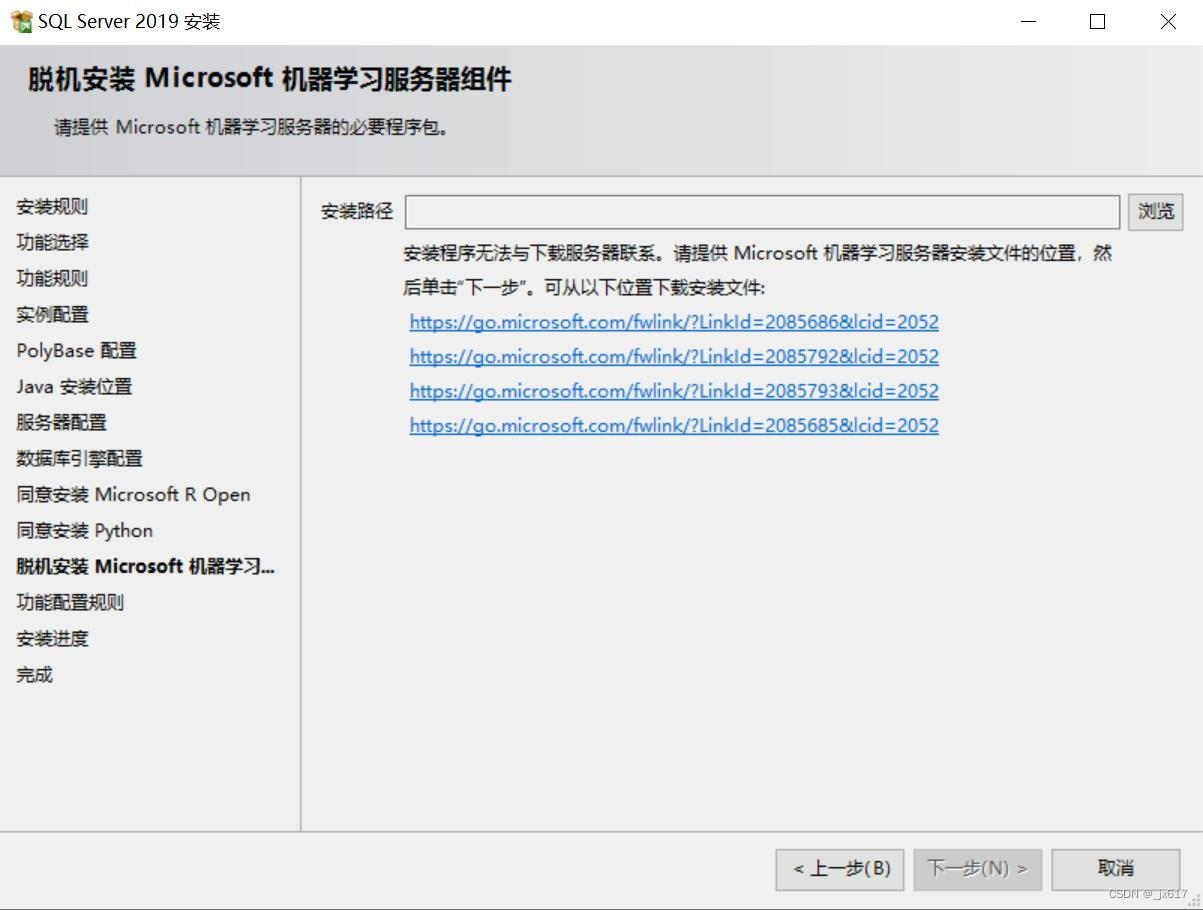Screen dimensions: 1203x910
Task: Click the SQL Server setup title bar icon
Action: (x=21, y=21)
